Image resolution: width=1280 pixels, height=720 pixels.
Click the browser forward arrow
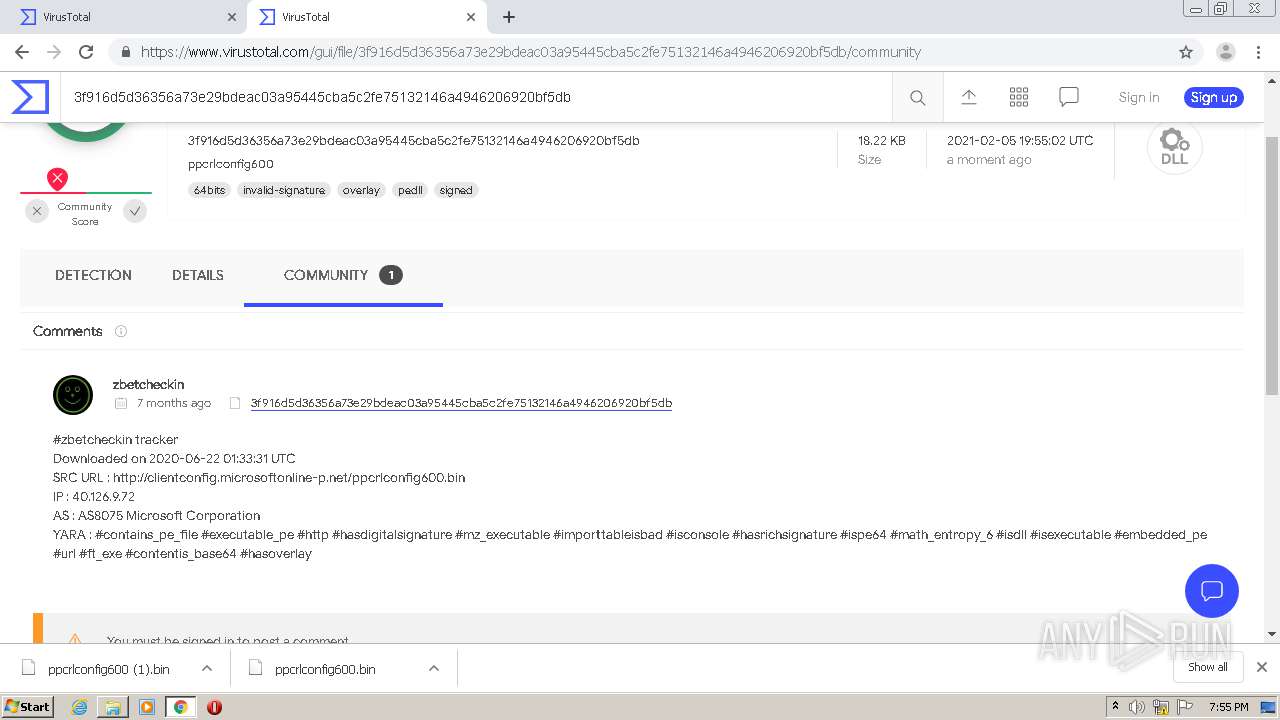[54, 52]
